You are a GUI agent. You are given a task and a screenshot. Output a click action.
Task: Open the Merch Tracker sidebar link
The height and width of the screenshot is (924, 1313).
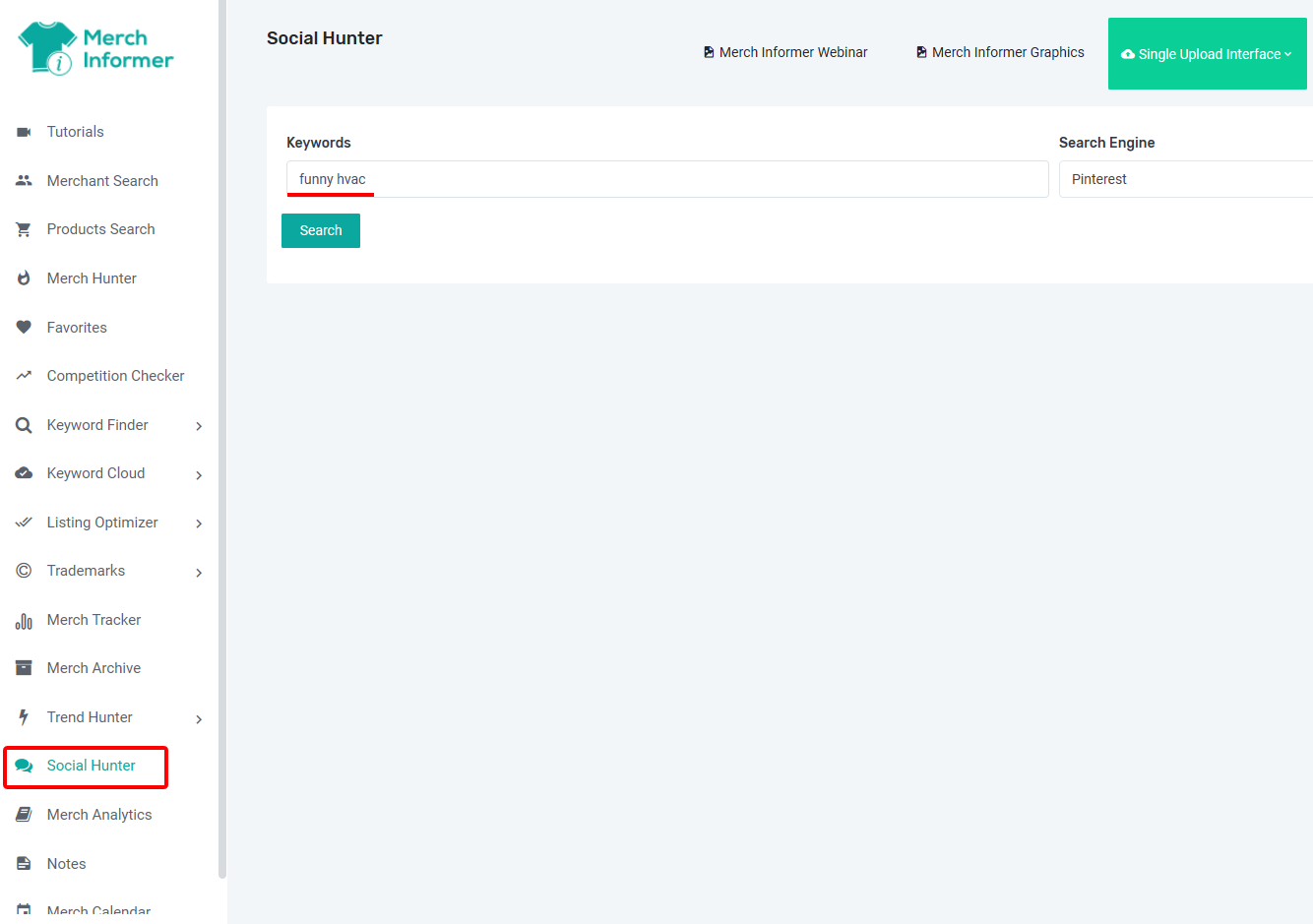point(94,620)
